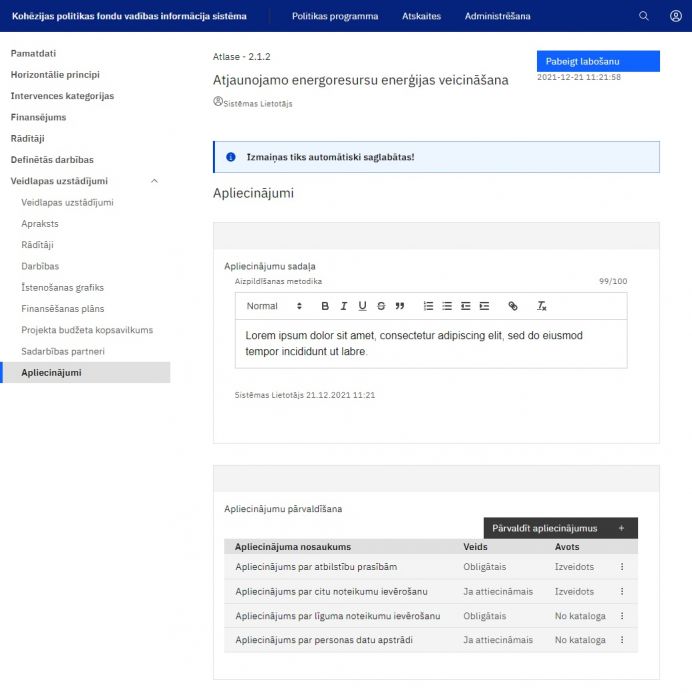The width and height of the screenshot is (692, 693).
Task: Insert hyperlink using link icon
Action: (x=513, y=306)
